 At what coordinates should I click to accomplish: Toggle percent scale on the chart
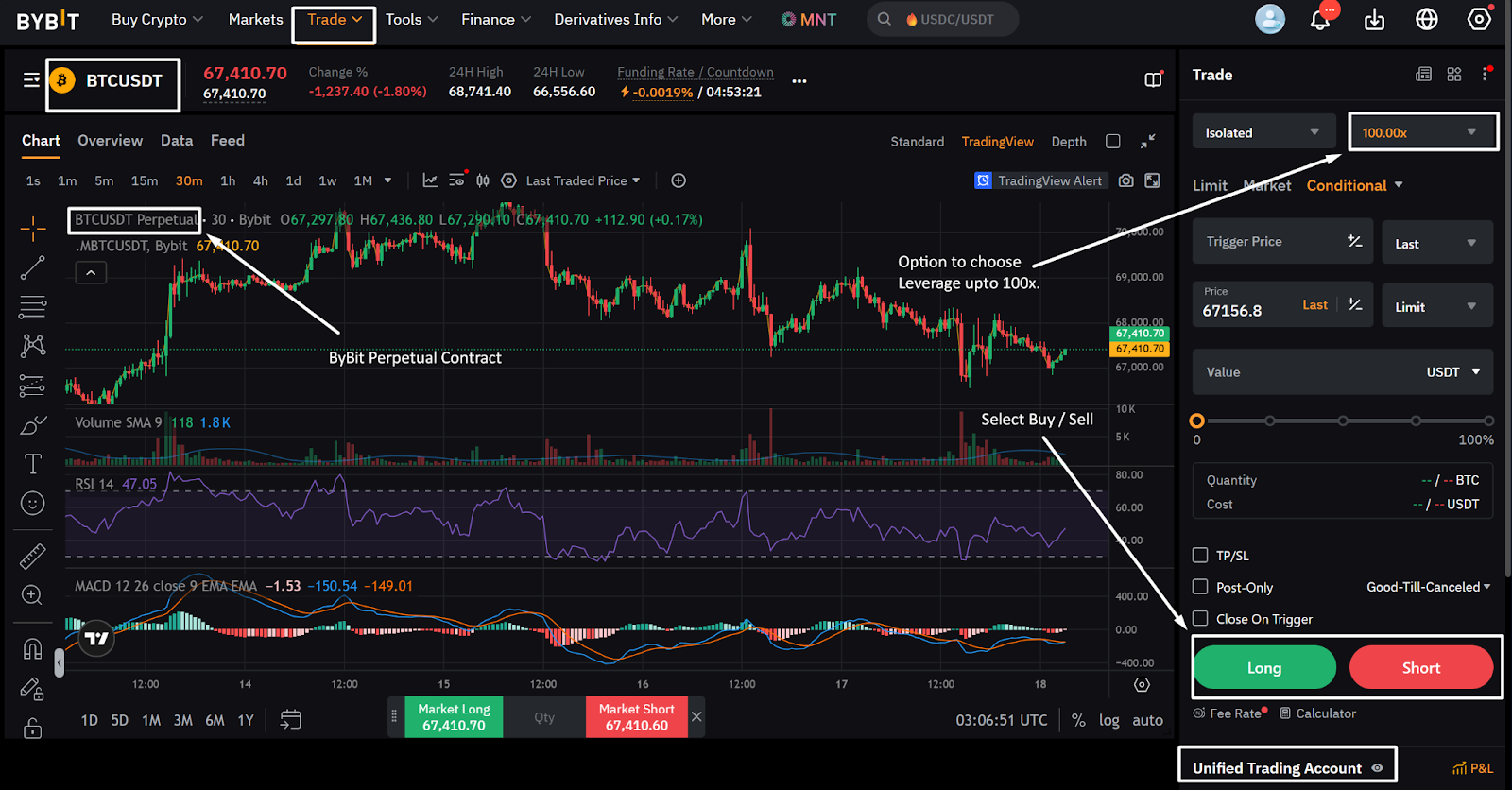point(1078,720)
